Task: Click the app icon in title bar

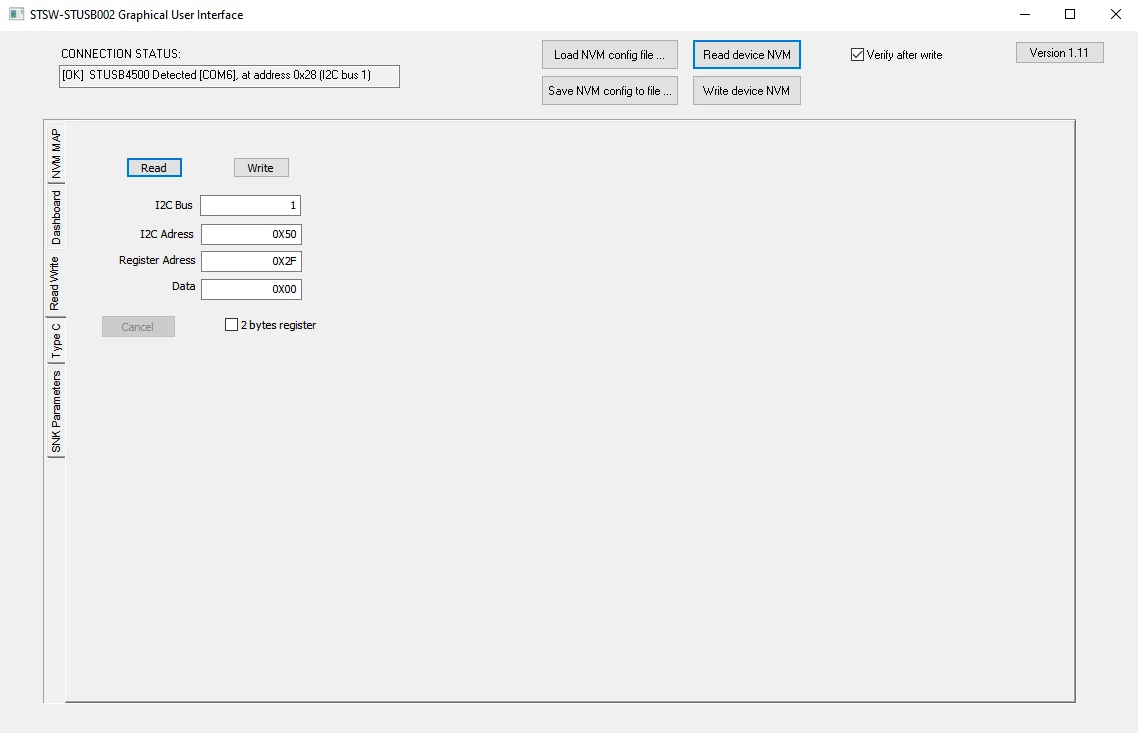Action: [x=17, y=15]
